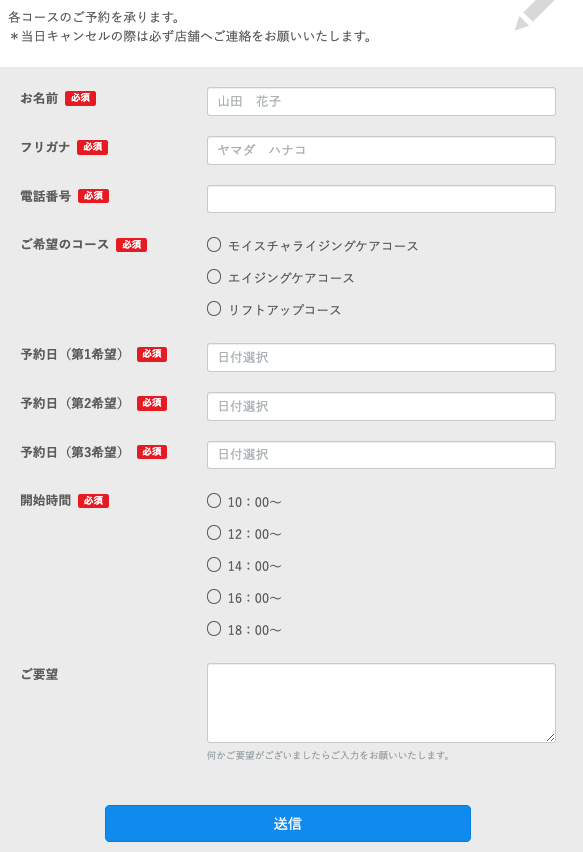The width and height of the screenshot is (583, 852).
Task: Select モイスチャライジングケアコース radio button
Action: 214,245
